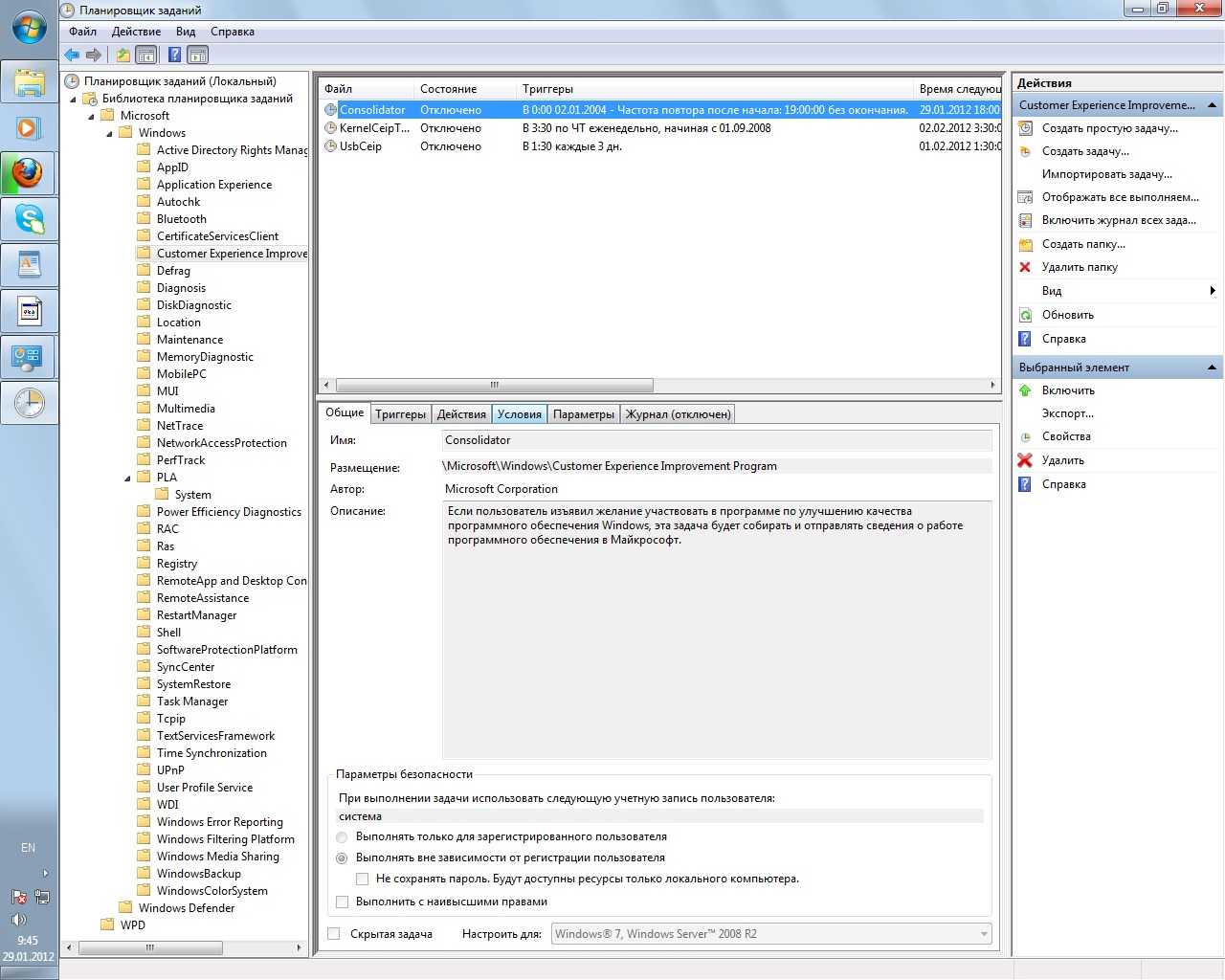
Task: Click the Task Scheduler clock taskbar icon
Action: 29,403
